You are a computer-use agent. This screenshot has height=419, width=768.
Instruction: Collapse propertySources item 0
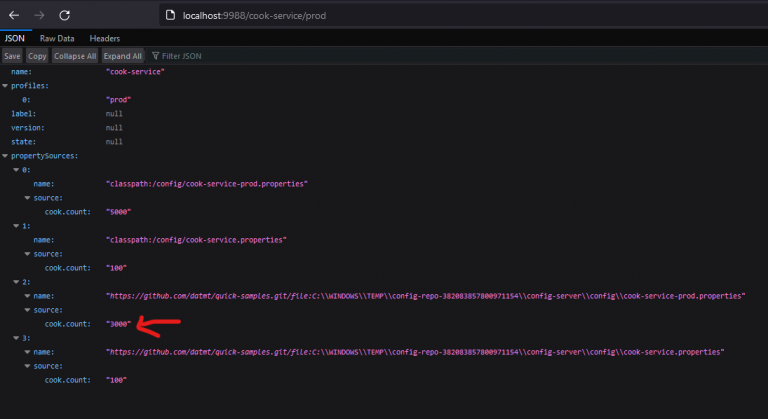(16, 170)
